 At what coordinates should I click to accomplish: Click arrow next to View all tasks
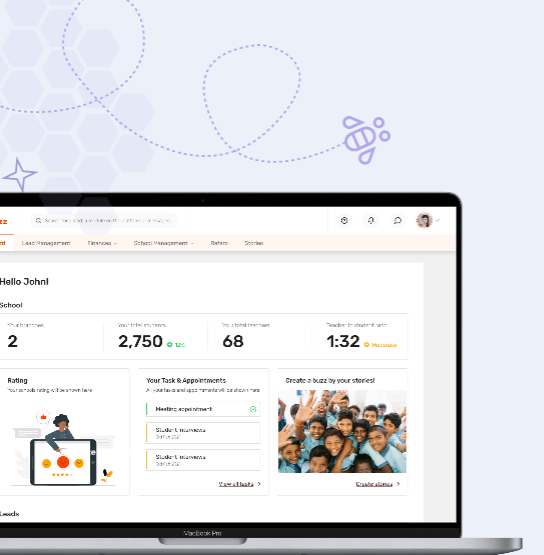[259, 484]
